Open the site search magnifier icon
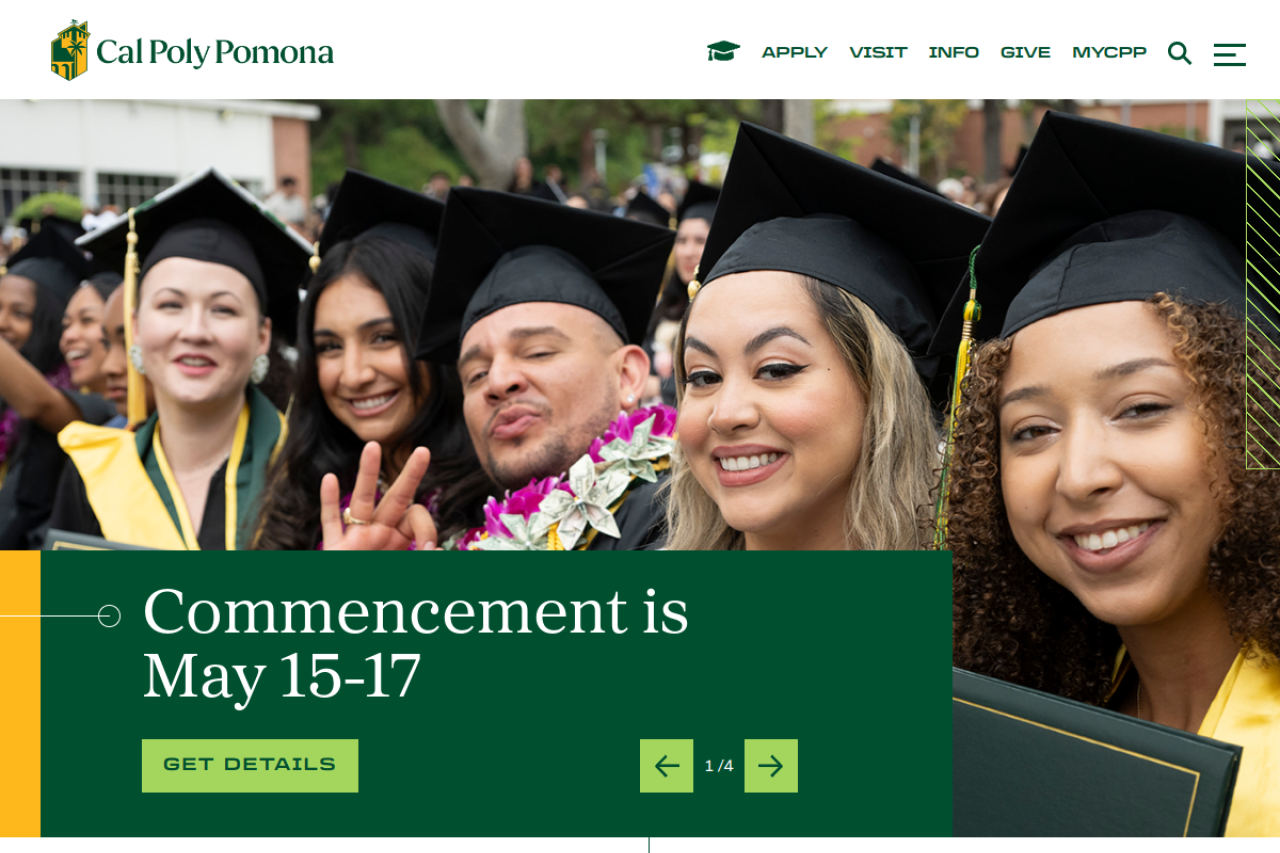 [x=1179, y=53]
